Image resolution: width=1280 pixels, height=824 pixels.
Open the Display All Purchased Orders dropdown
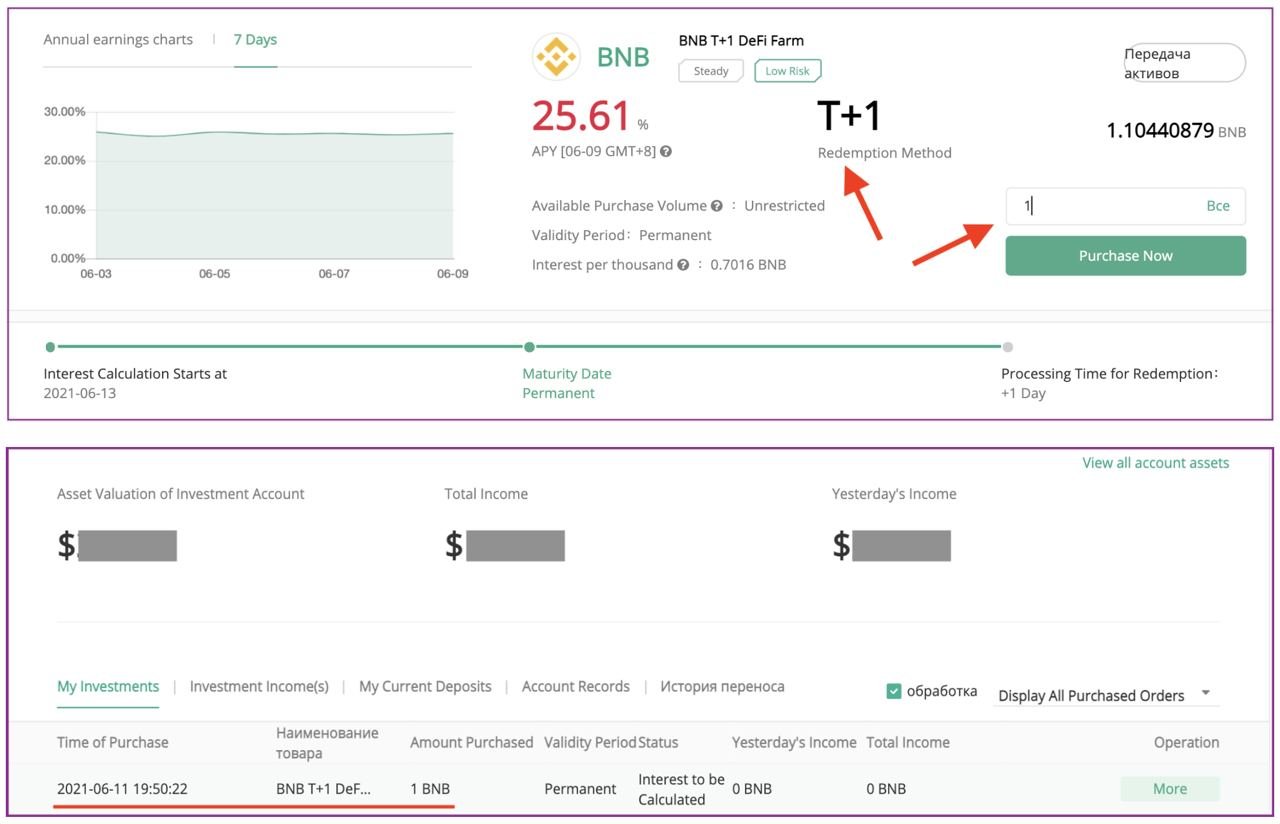coord(1104,695)
